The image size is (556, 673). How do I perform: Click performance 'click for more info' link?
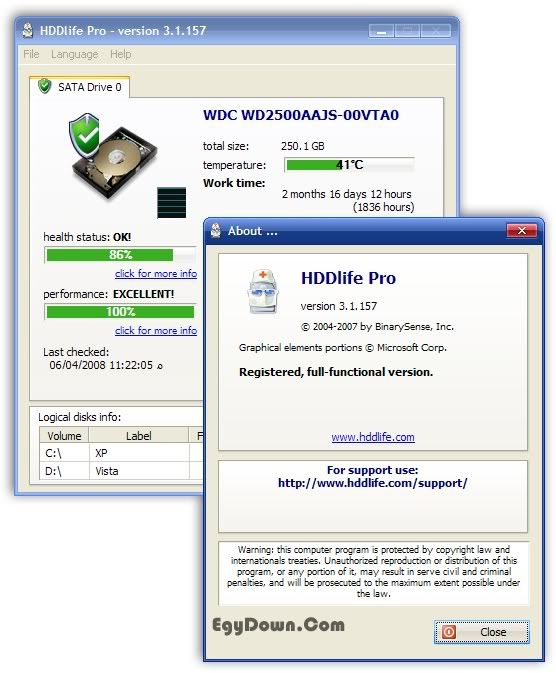[x=156, y=330]
